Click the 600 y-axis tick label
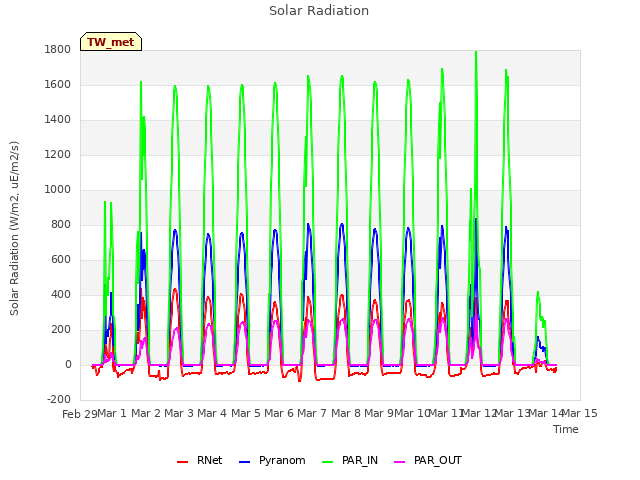Image resolution: width=640 pixels, height=480 pixels. (61, 260)
